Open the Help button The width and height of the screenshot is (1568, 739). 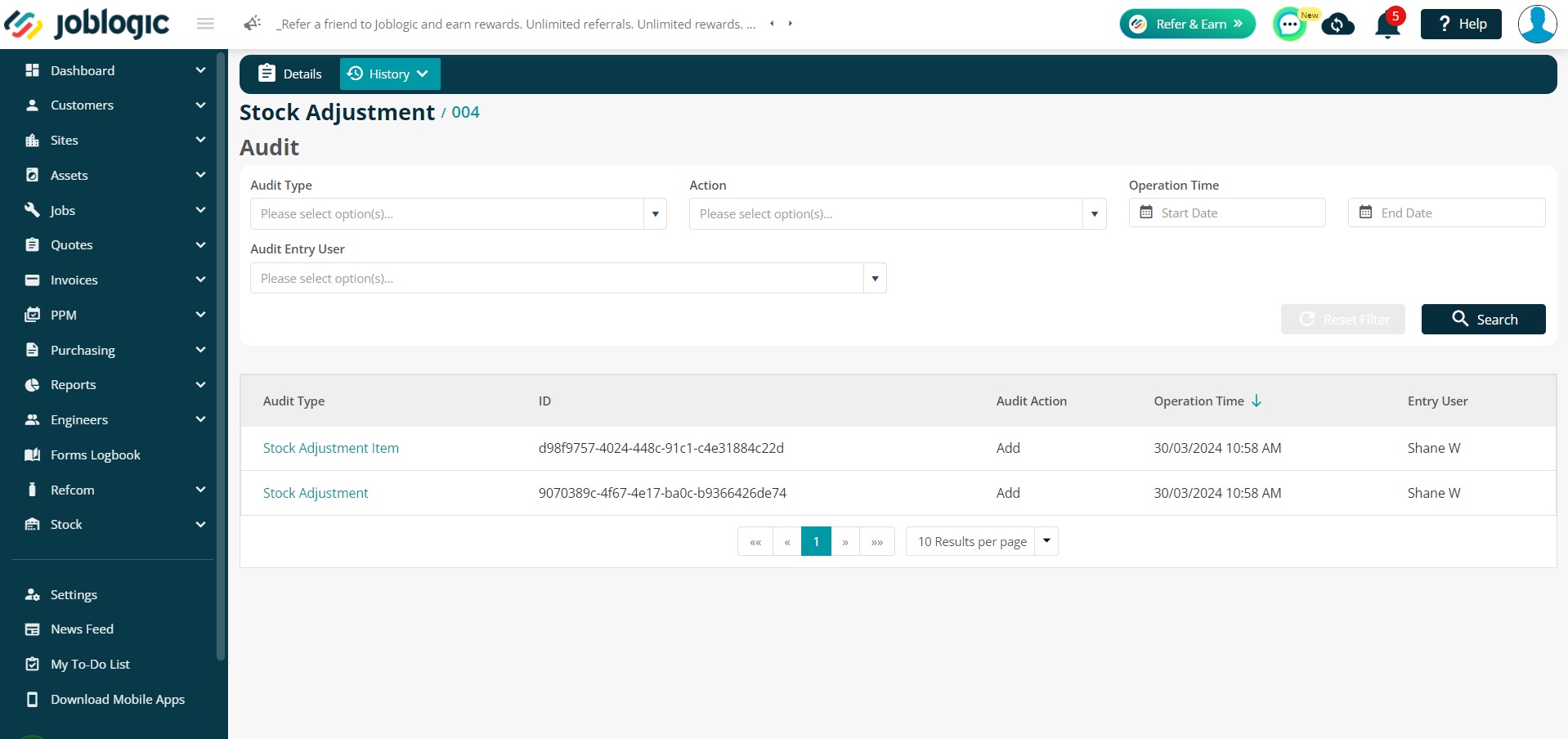(x=1461, y=24)
